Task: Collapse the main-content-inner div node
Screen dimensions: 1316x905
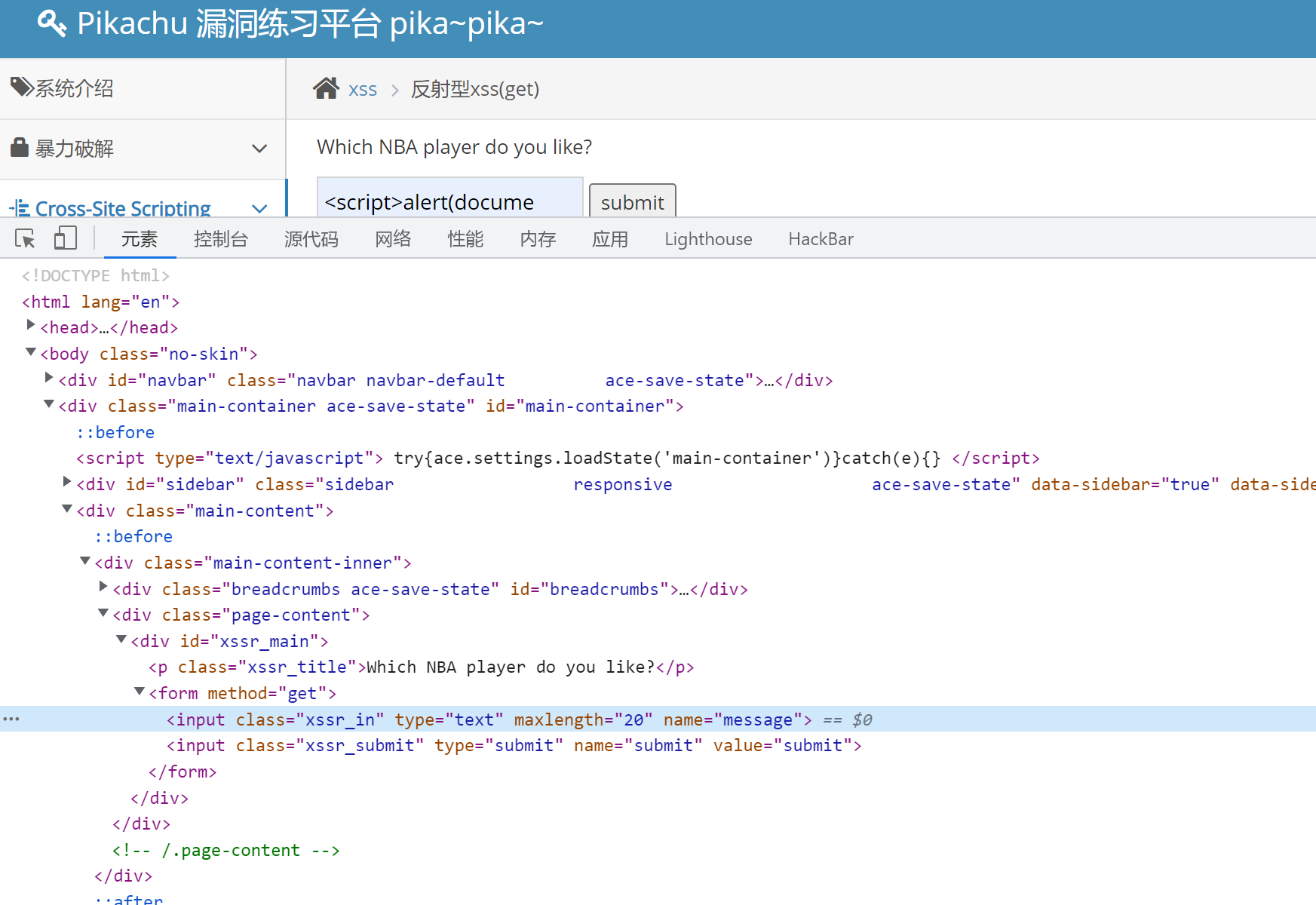Action: [85, 561]
